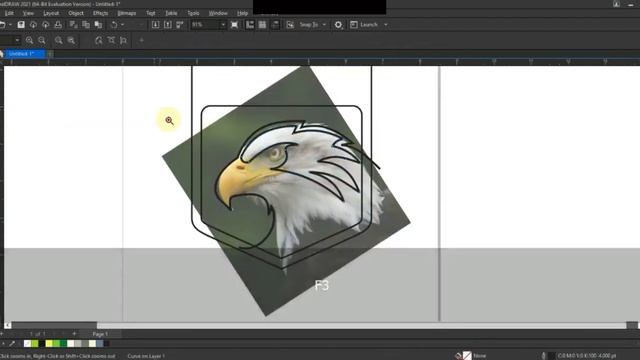The image size is (640, 360).
Task: Toggle the Show grid icon
Action: point(262,25)
